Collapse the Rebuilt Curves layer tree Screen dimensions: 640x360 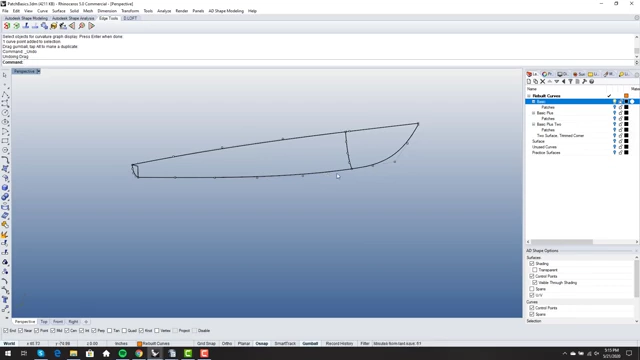tap(529, 96)
